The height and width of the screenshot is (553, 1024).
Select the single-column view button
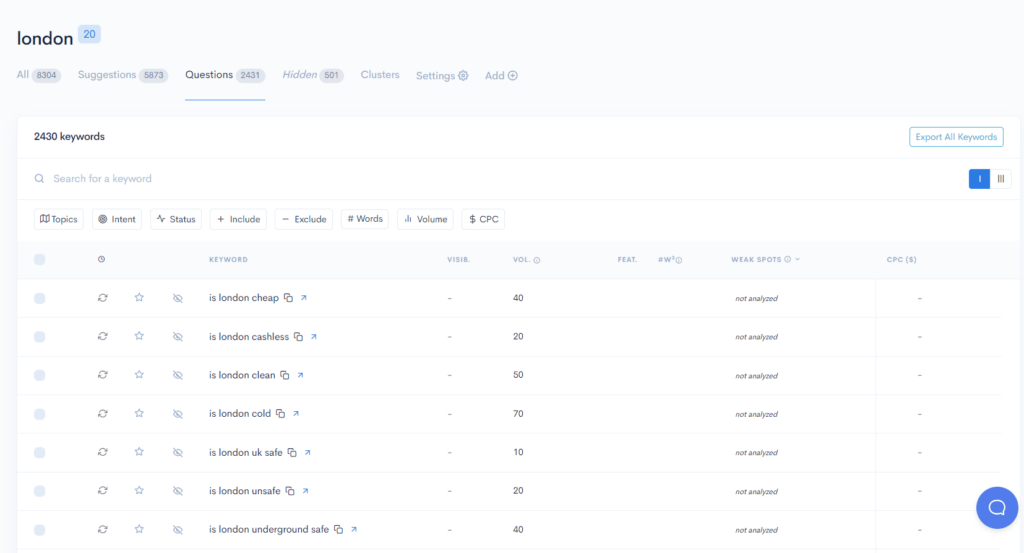click(979, 179)
